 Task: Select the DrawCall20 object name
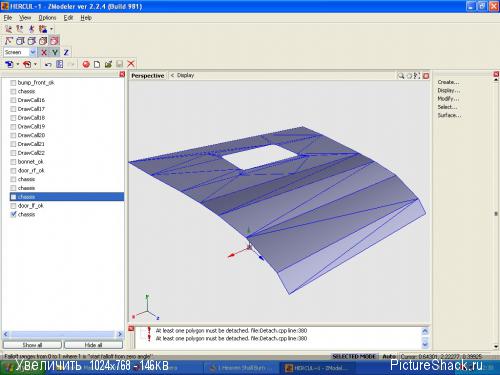tap(31, 135)
